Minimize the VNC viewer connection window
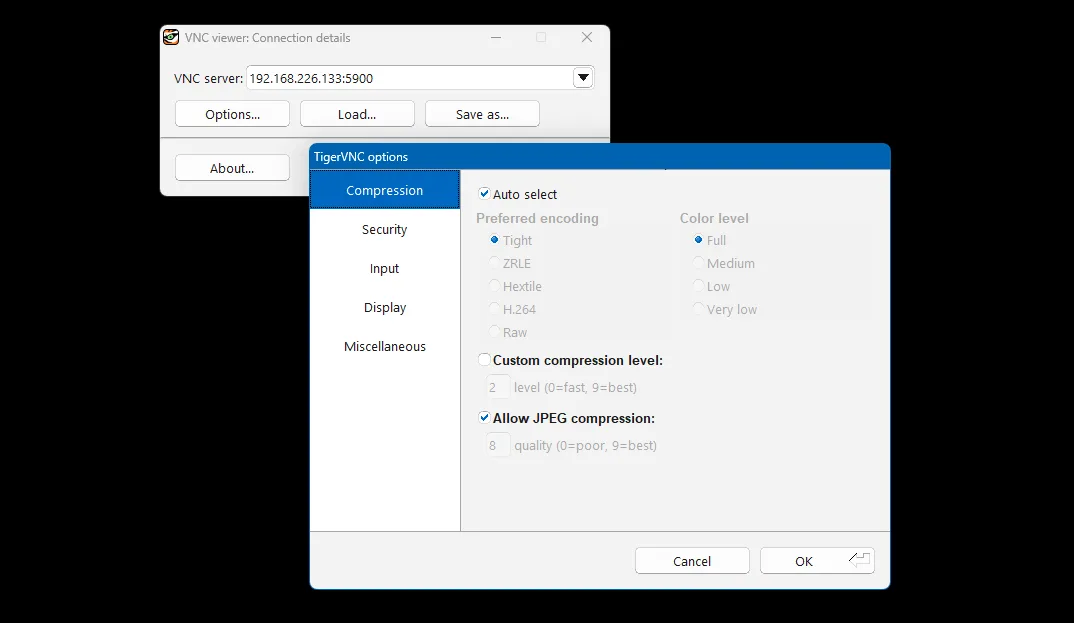The image size is (1074, 623). [x=496, y=38]
